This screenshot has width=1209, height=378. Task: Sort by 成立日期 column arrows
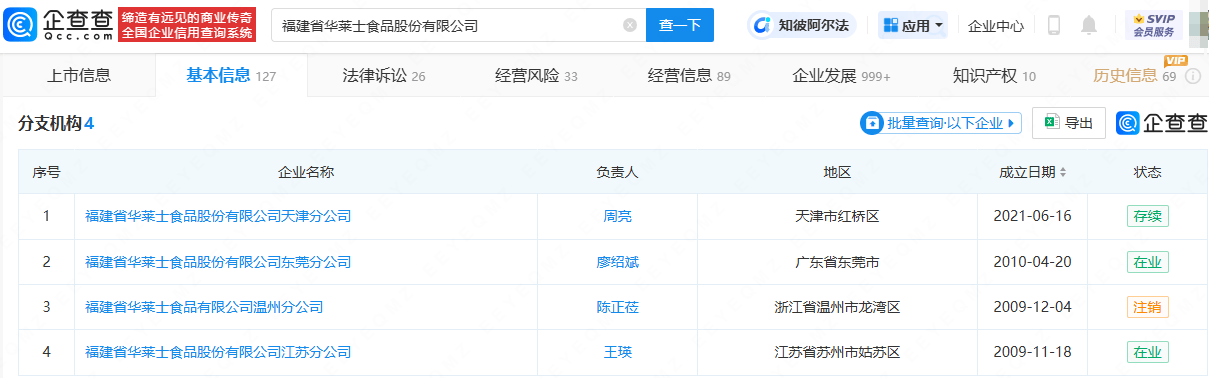pyautogui.click(x=1062, y=172)
